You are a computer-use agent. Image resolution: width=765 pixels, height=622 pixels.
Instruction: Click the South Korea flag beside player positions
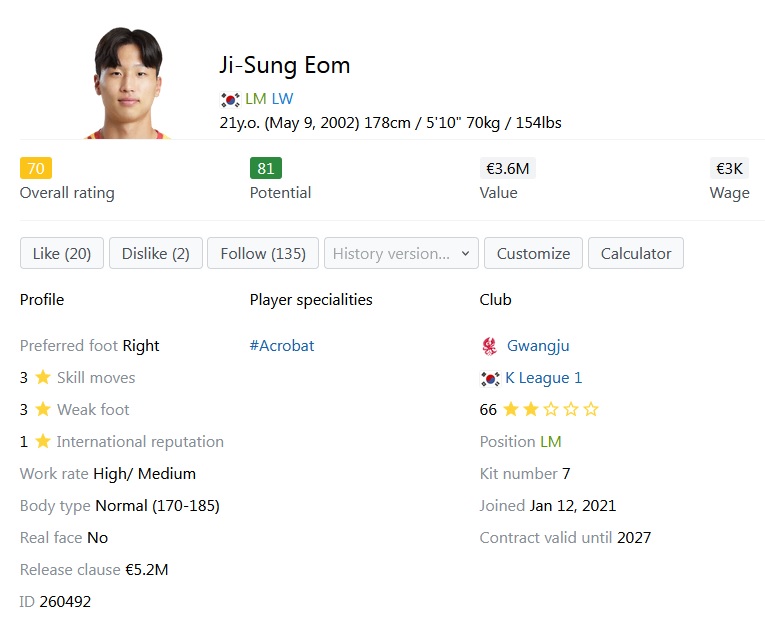230,99
